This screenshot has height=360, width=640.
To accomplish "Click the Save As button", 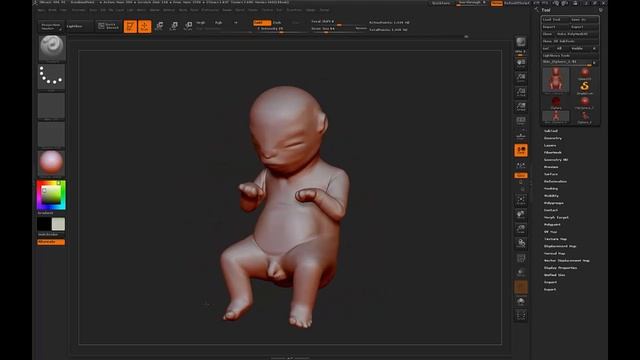I will tap(584, 20).
